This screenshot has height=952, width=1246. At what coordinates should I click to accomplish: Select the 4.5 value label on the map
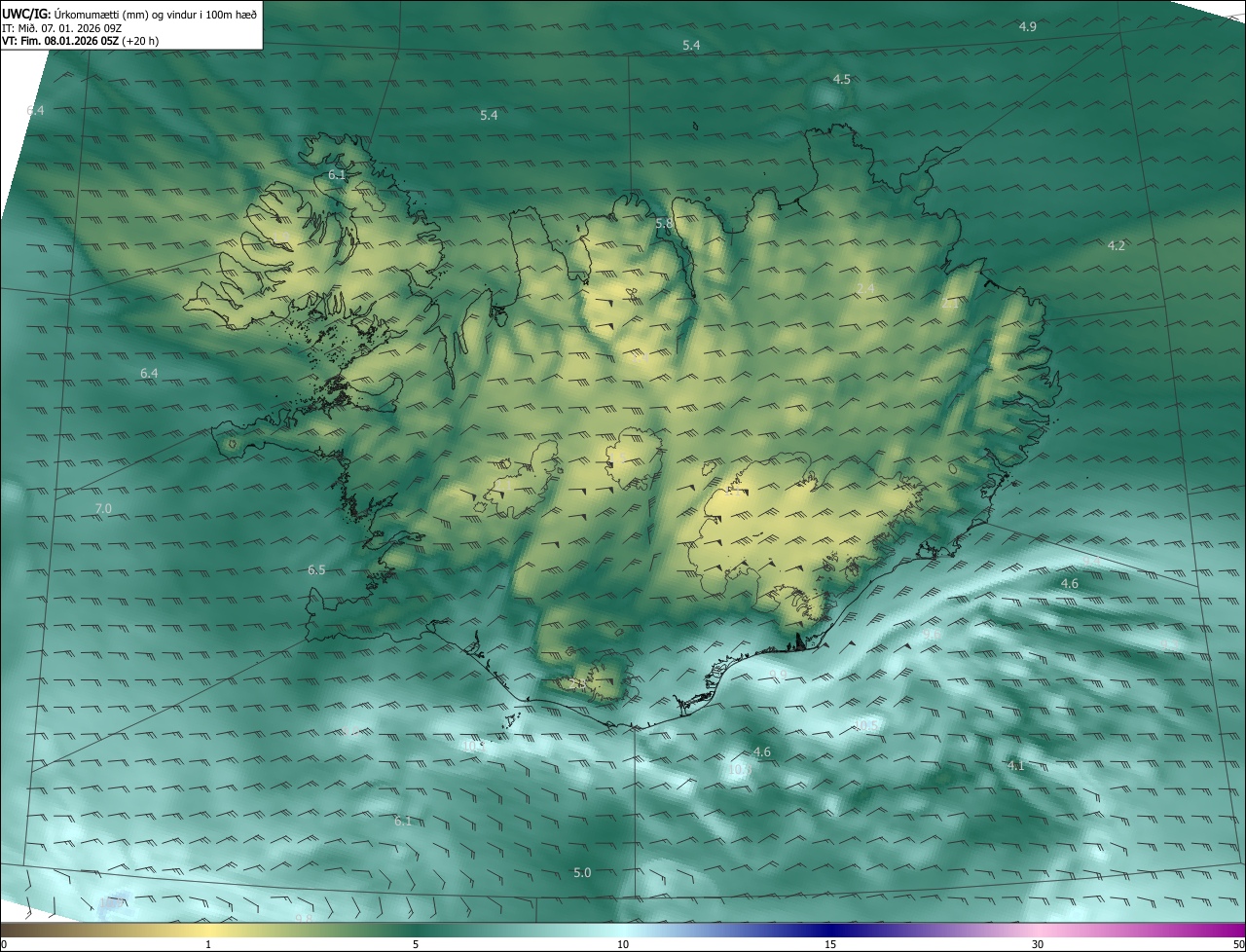coord(842,79)
